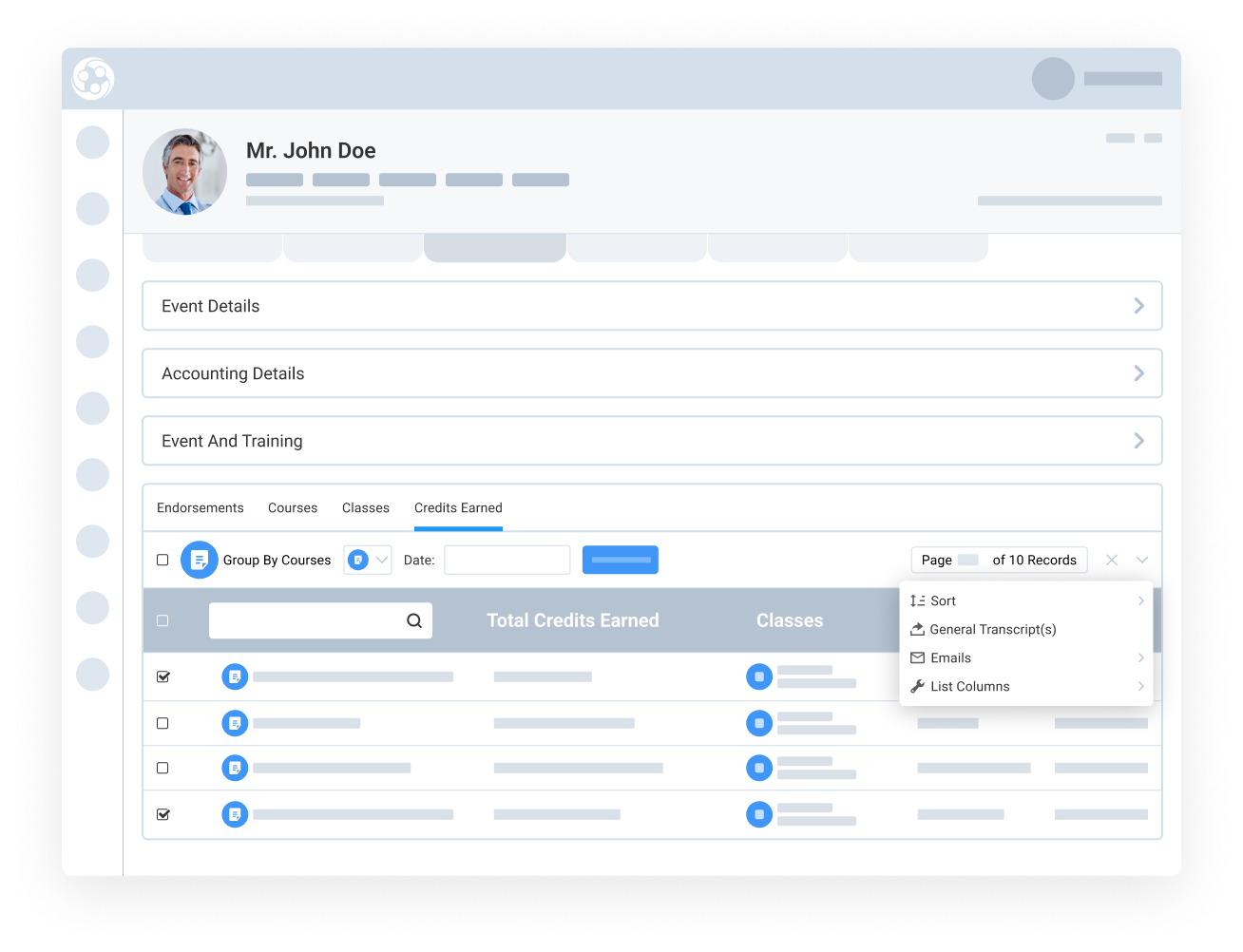Click the document icon beside Group By Courses
This screenshot has width=1243, height=952.
(200, 560)
